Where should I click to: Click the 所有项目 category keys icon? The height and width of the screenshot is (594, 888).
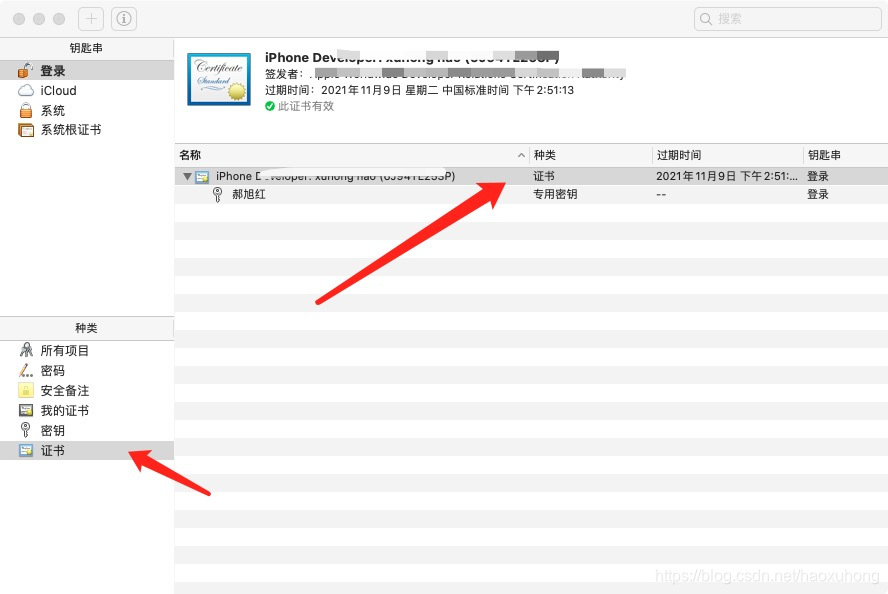click(26, 350)
